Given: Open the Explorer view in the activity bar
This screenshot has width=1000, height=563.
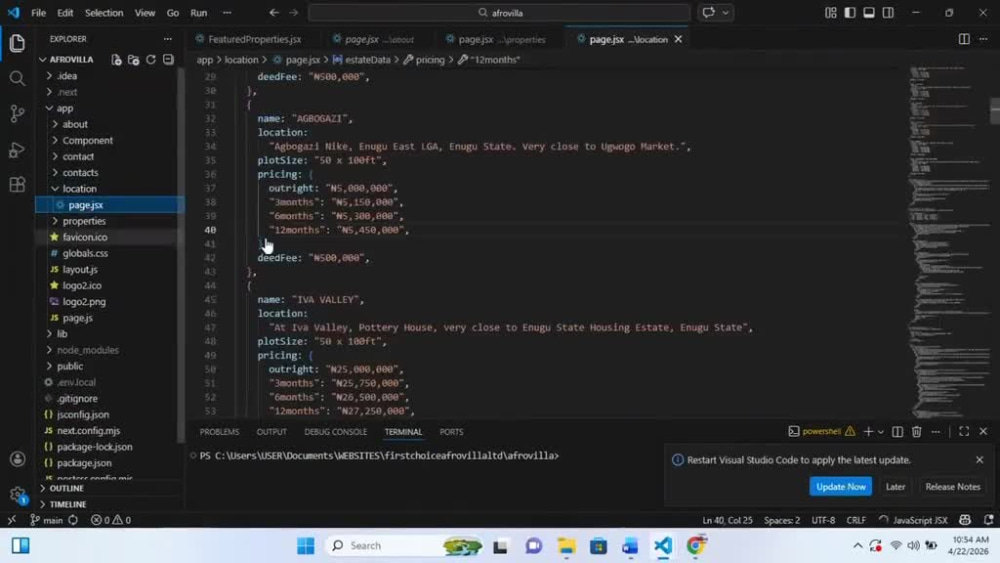Looking at the screenshot, I should 17,43.
